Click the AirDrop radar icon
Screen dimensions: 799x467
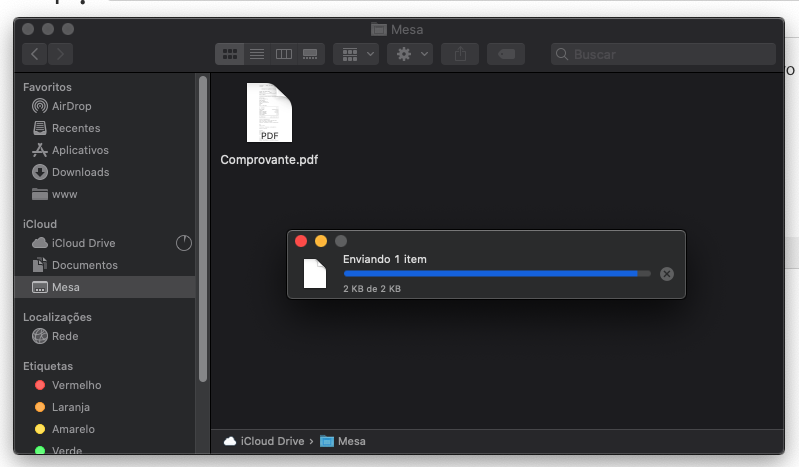point(40,106)
